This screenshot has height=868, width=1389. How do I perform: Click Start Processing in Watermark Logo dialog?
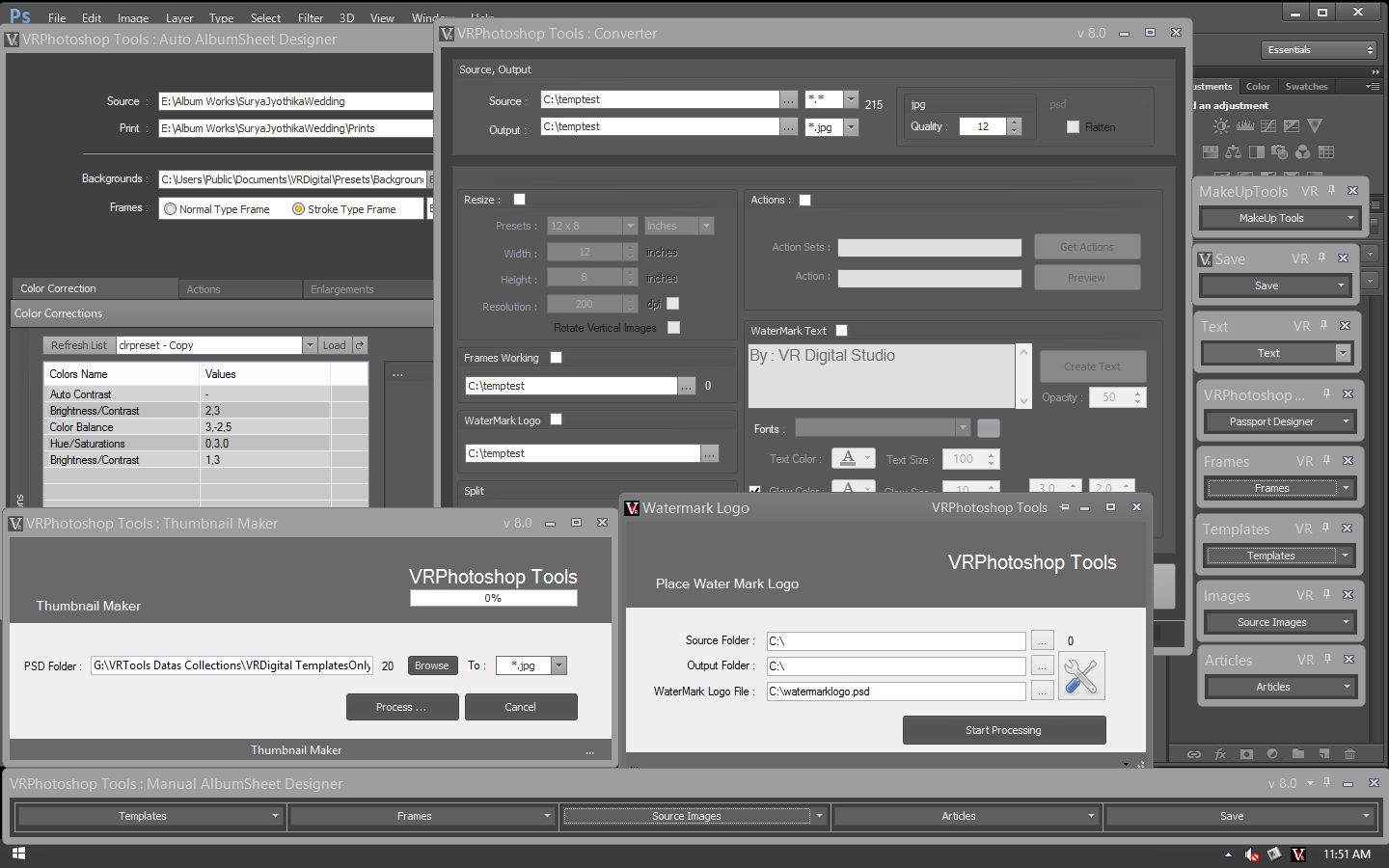[x=1004, y=730]
